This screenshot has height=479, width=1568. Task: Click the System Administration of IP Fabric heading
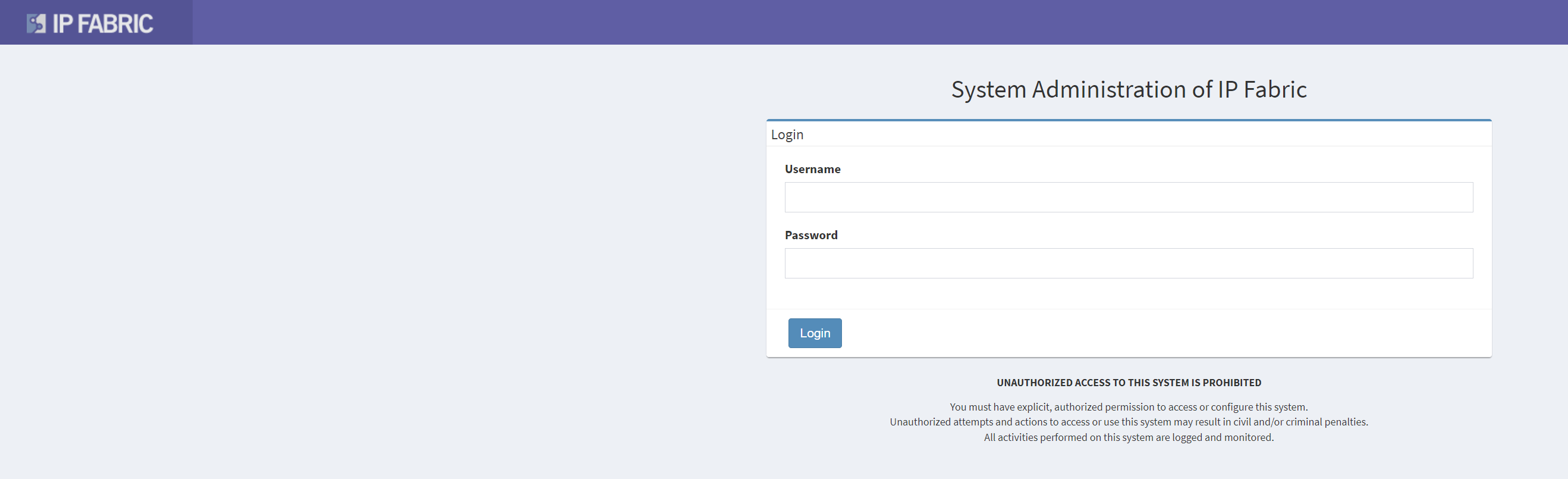[x=1129, y=90]
